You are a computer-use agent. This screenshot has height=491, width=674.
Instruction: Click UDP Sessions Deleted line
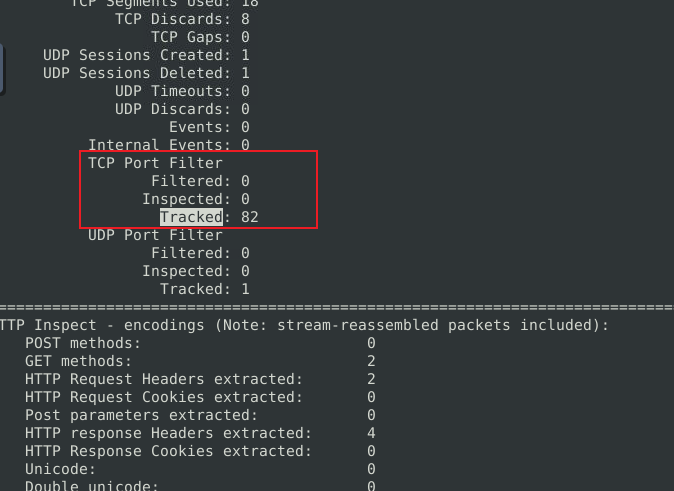(x=146, y=73)
